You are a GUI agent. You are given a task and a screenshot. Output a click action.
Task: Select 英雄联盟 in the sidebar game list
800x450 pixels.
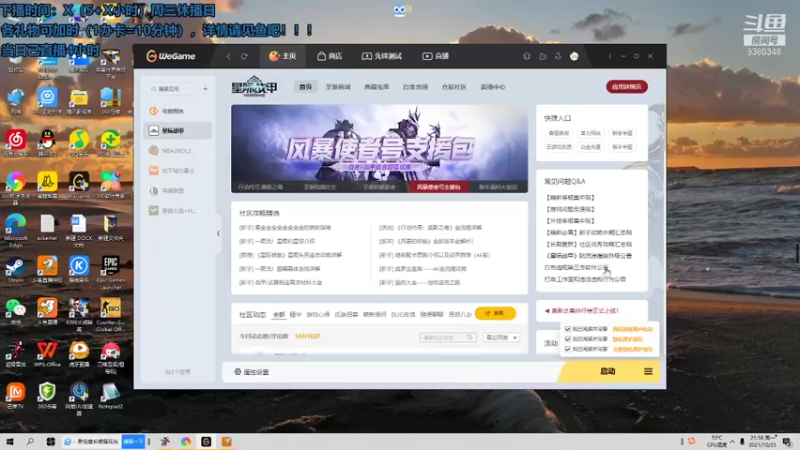pos(178,190)
